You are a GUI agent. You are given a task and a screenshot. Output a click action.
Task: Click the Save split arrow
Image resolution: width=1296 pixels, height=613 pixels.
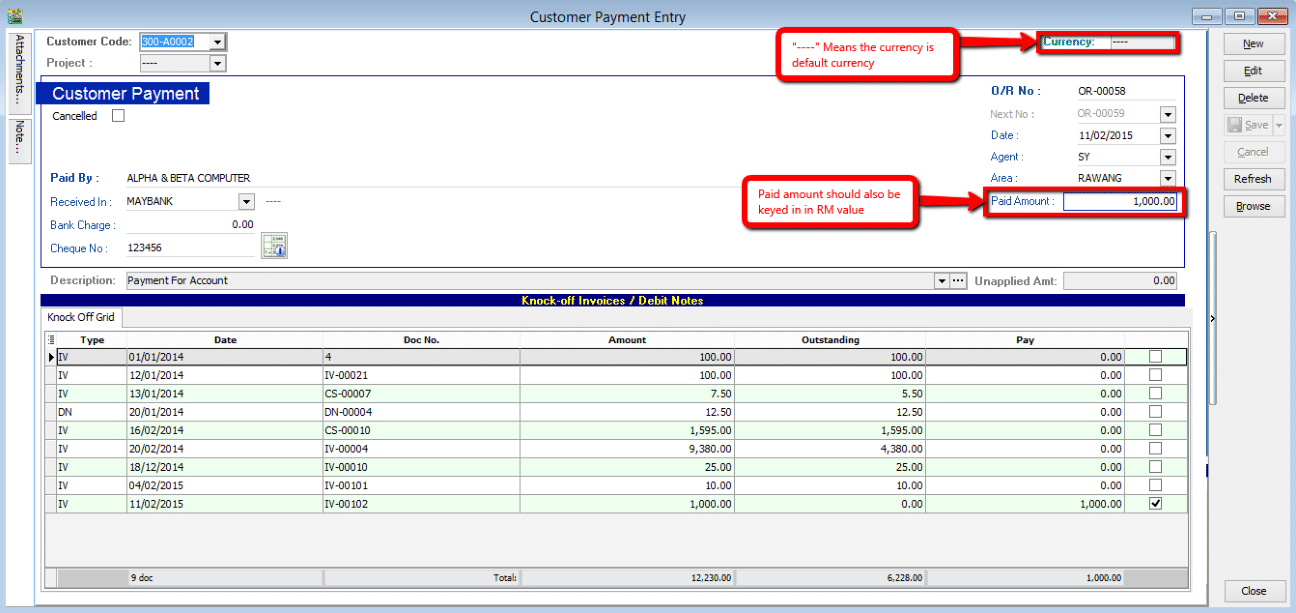1278,125
